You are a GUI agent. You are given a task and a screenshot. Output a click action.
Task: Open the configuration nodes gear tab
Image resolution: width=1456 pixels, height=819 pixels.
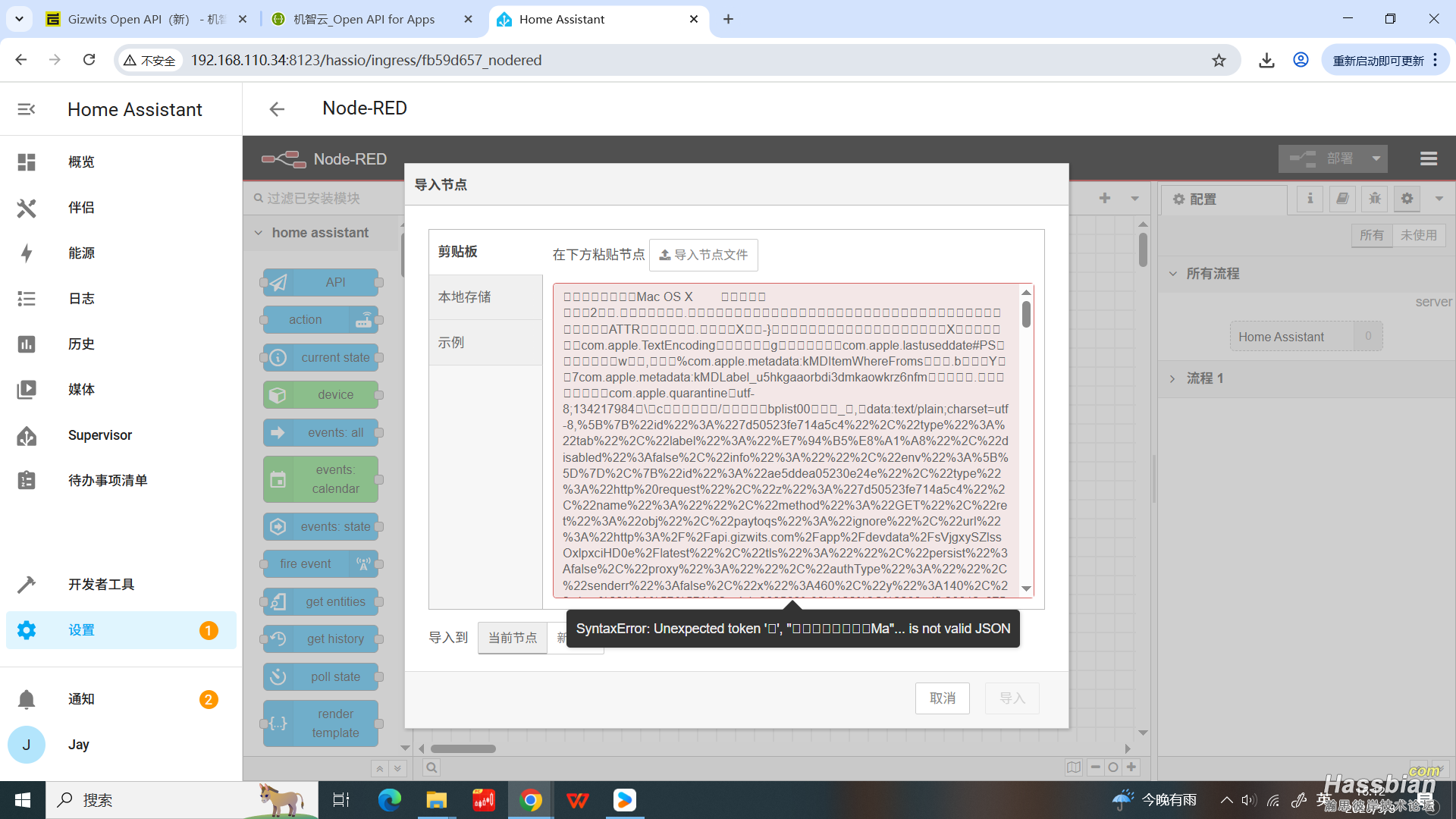[x=1407, y=199]
